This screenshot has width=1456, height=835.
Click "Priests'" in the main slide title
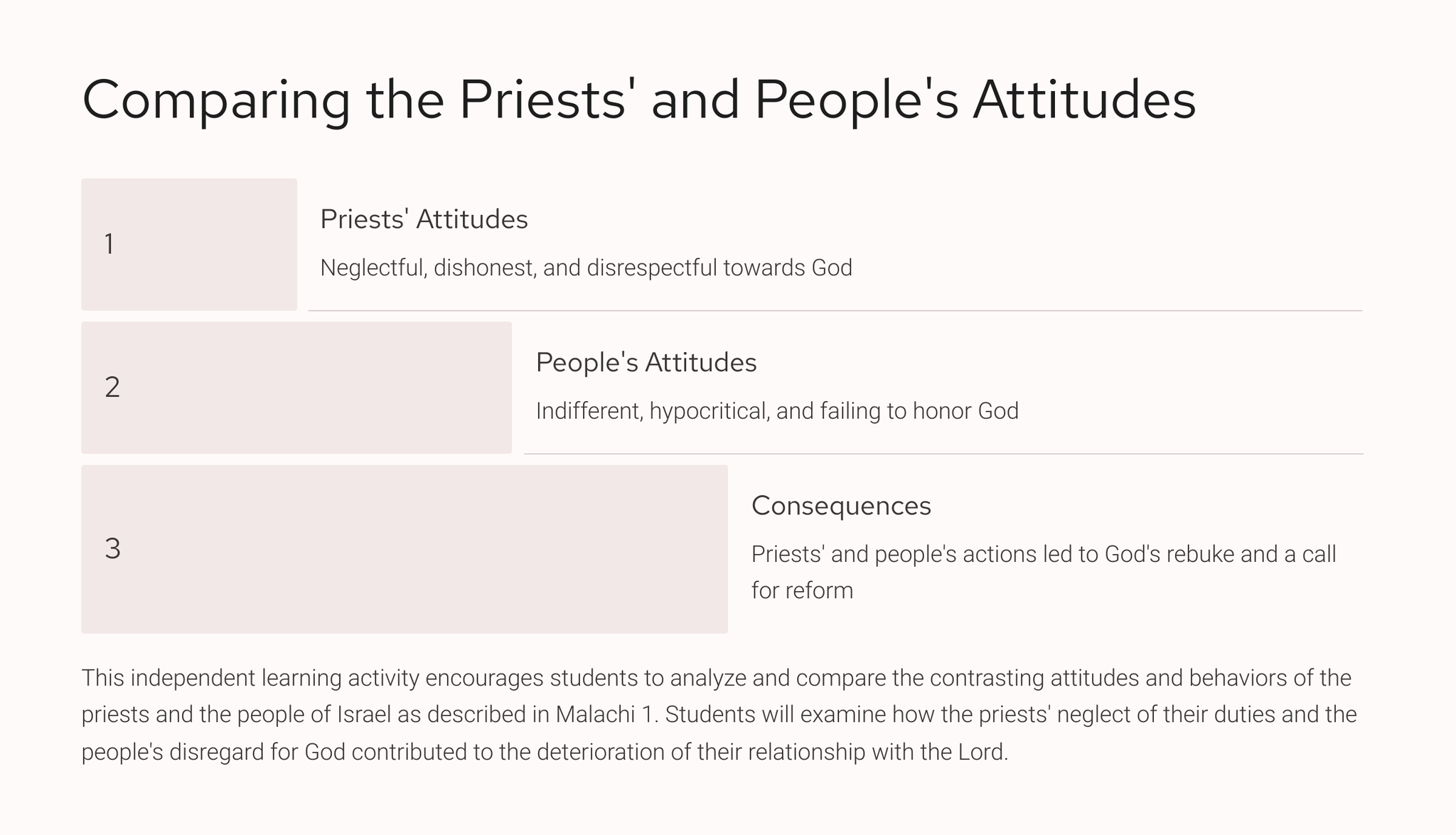click(542, 100)
